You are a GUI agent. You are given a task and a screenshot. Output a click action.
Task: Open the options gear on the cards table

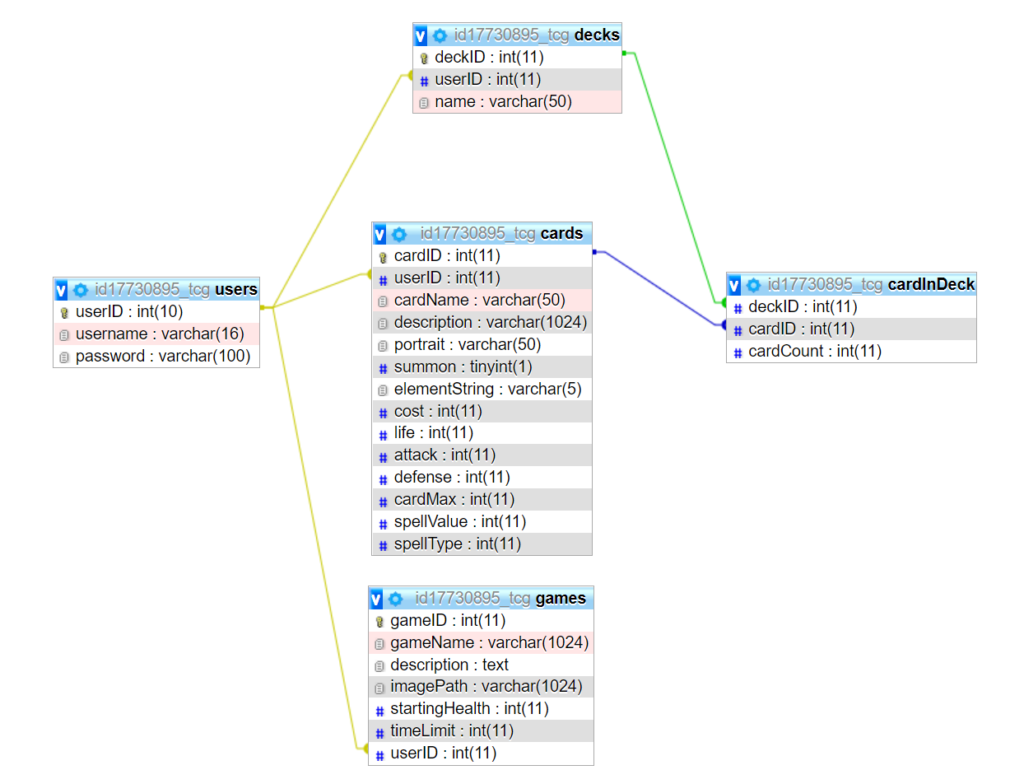pos(401,233)
